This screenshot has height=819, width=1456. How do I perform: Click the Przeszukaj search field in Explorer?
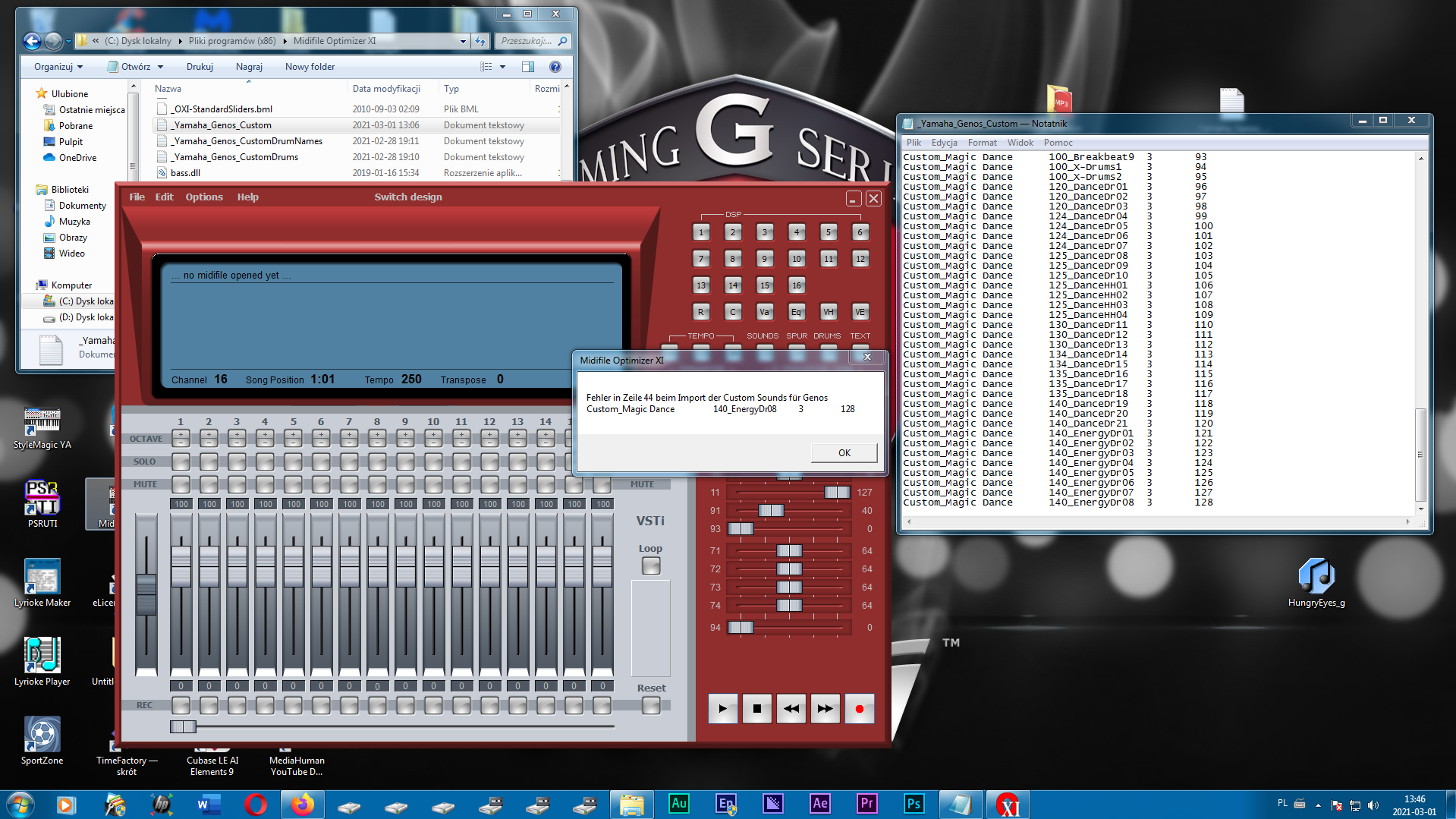533,41
